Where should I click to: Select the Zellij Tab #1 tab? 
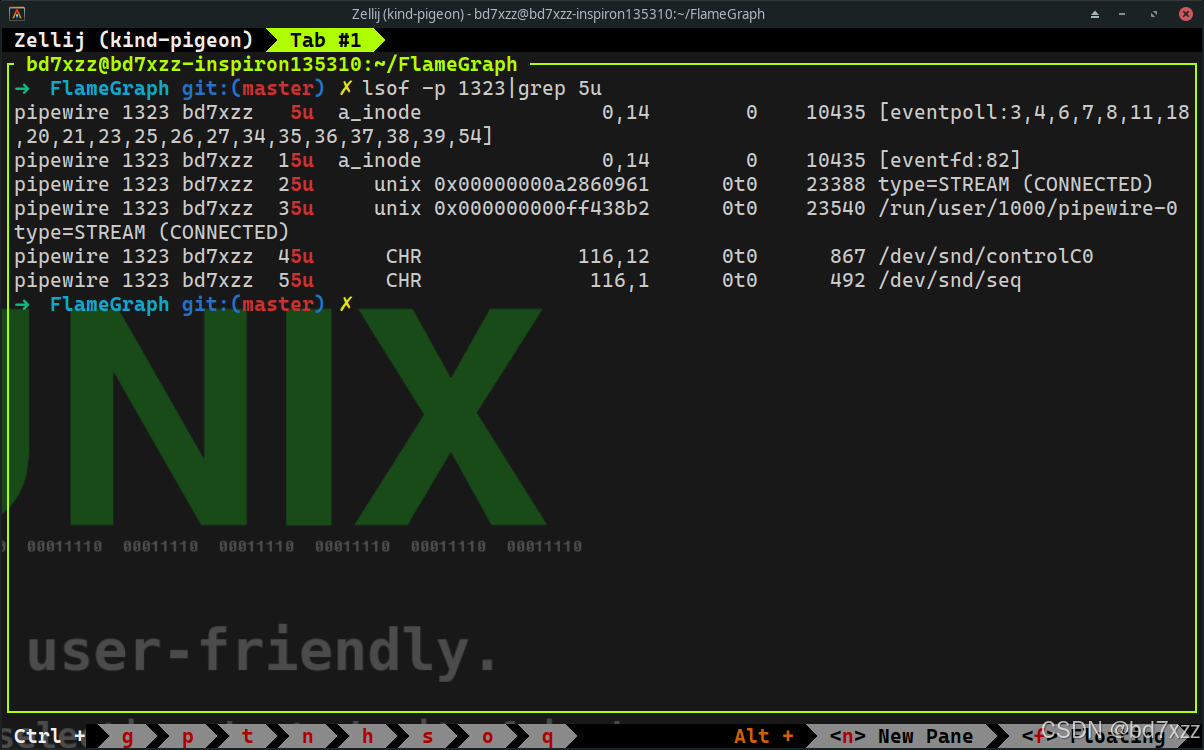click(x=325, y=41)
